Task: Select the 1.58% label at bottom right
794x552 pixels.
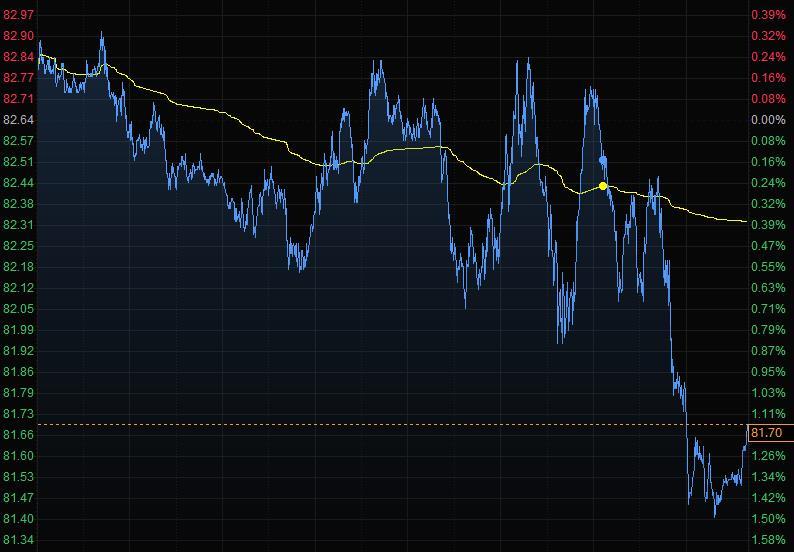Action: tap(767, 540)
